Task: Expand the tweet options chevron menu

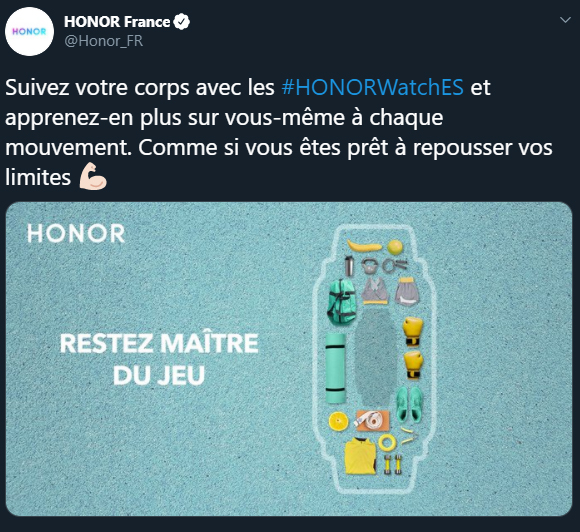Action: coord(565,20)
